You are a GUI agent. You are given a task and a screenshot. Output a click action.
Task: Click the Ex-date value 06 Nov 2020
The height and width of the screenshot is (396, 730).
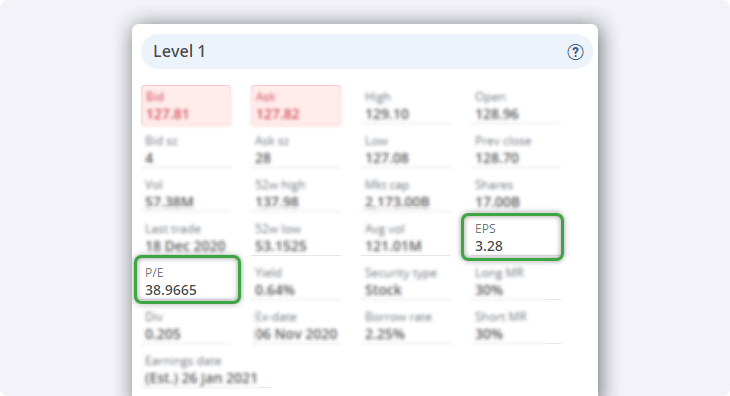(x=296, y=334)
